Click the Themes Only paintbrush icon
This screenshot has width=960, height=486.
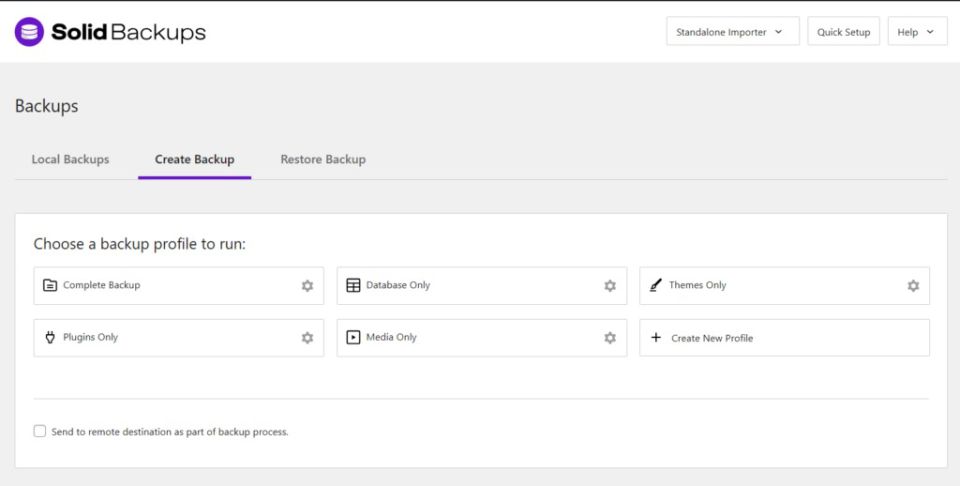point(656,286)
